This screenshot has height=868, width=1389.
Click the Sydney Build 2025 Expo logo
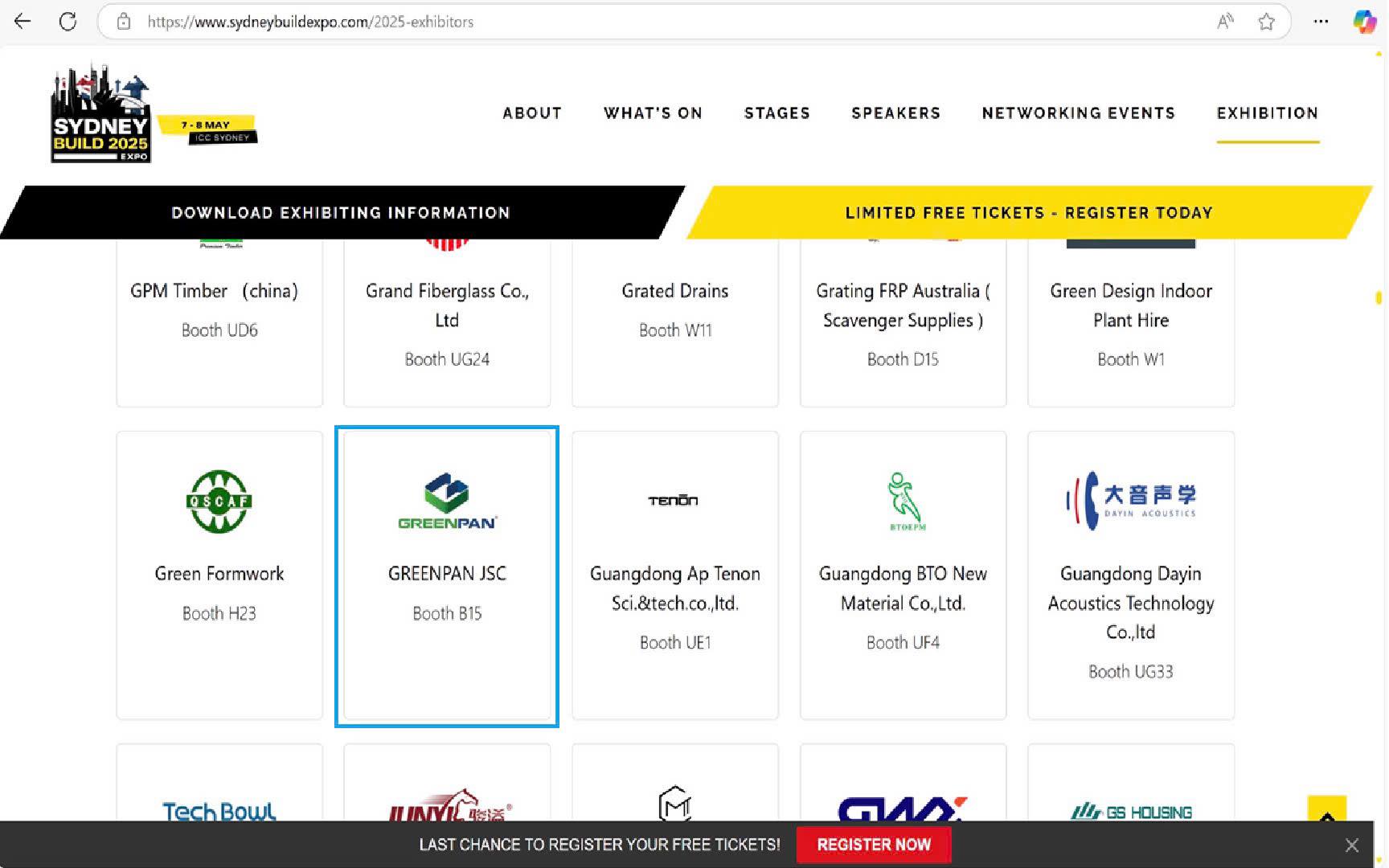click(x=100, y=114)
